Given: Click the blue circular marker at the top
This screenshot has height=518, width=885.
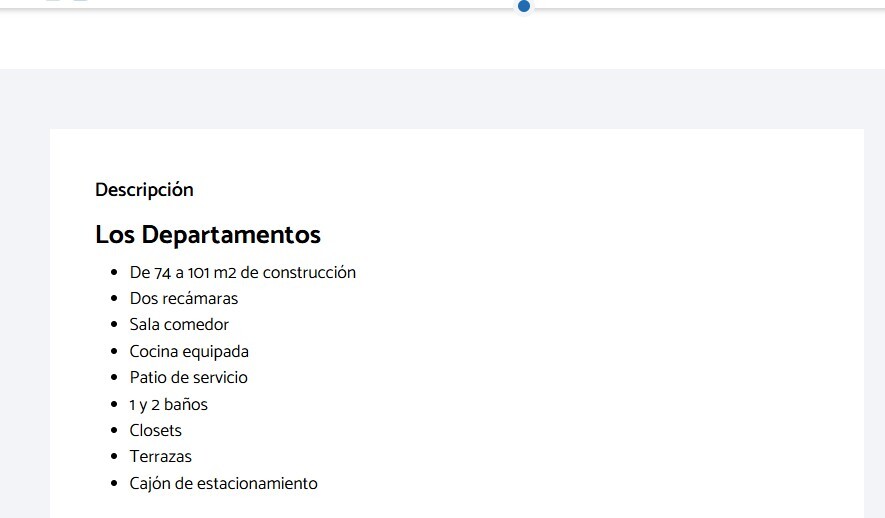Looking at the screenshot, I should (523, 5).
